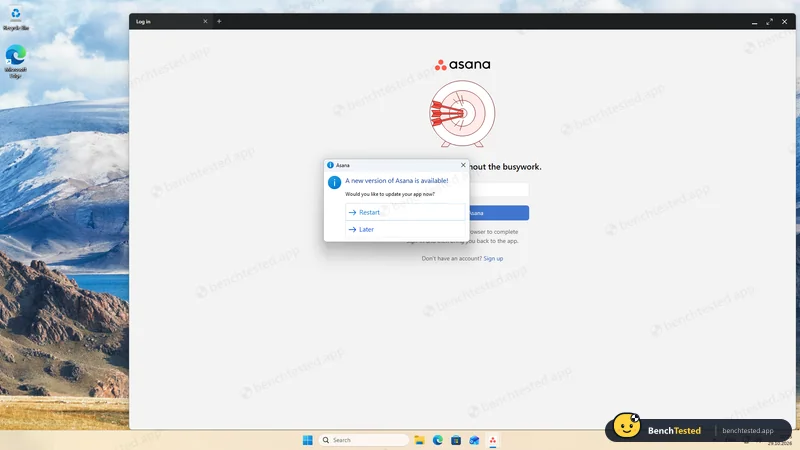Open the mail app from taskbar
Image resolution: width=800 pixels, height=450 pixels.
pos(474,440)
